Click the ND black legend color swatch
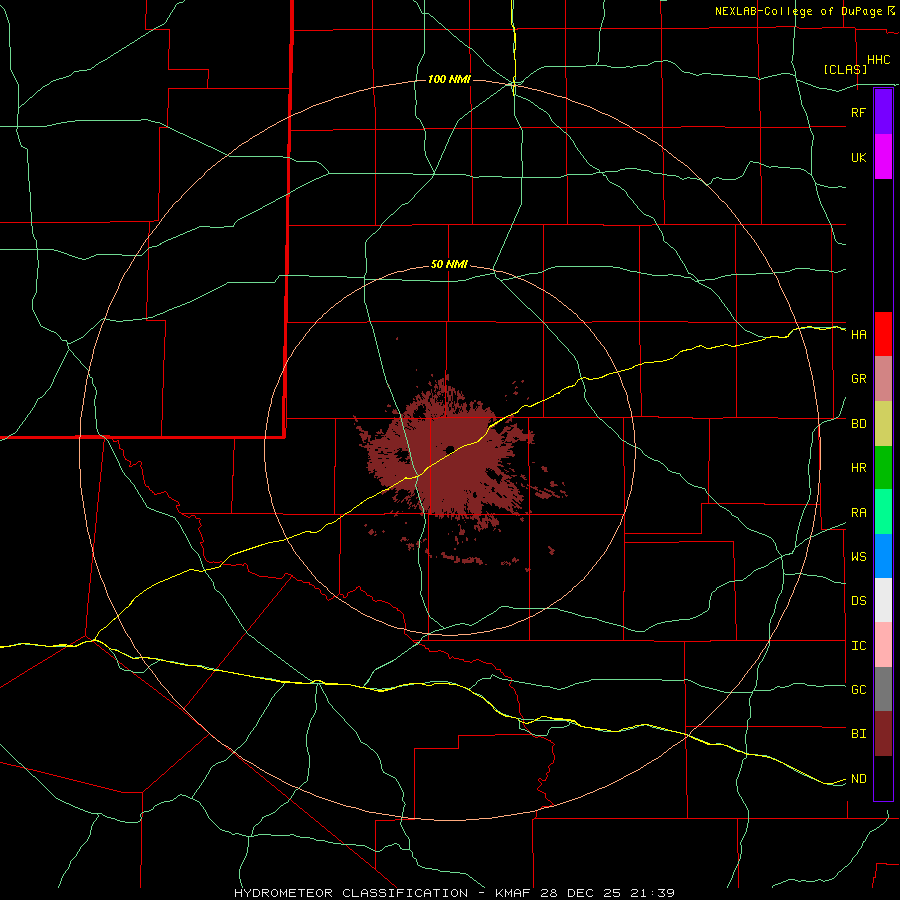 coord(883,778)
